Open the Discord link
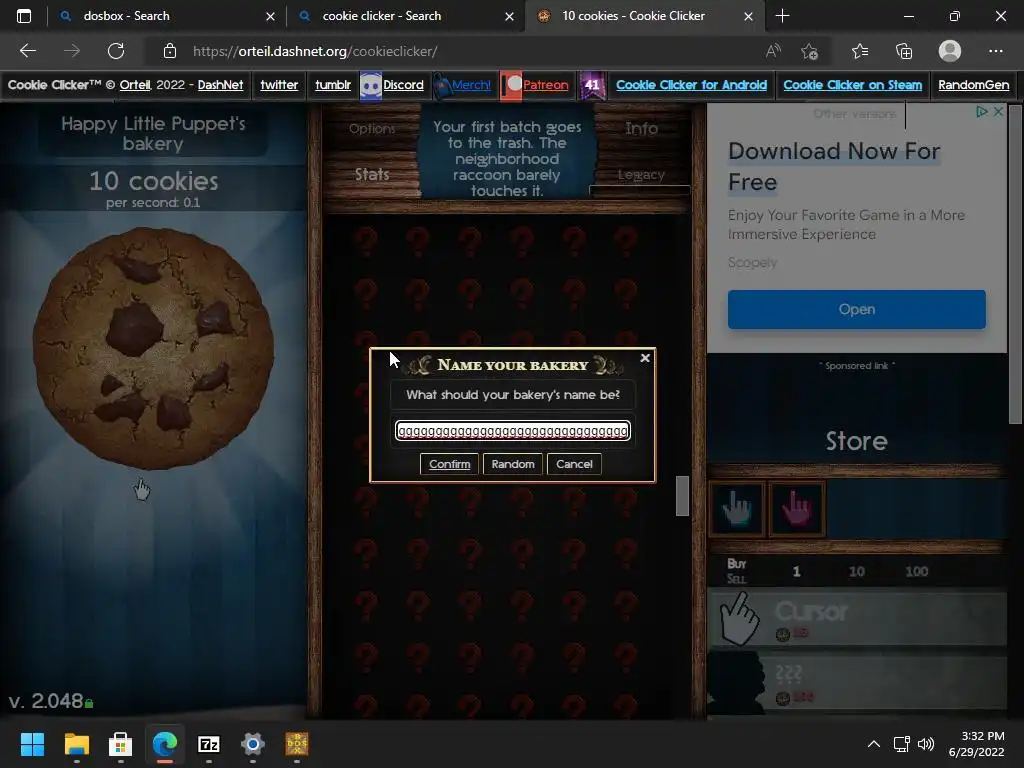Viewport: 1024px width, 768px height. 403,85
